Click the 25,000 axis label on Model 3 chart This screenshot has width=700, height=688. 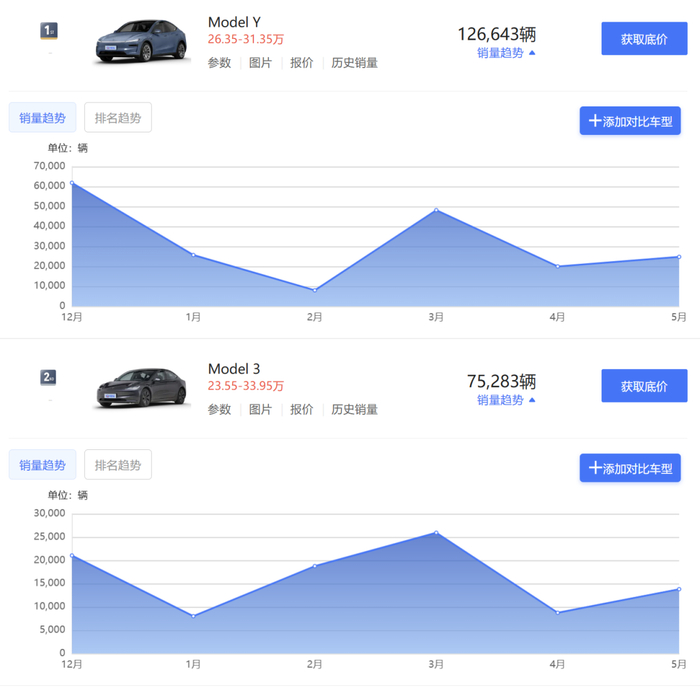[x=50, y=537]
